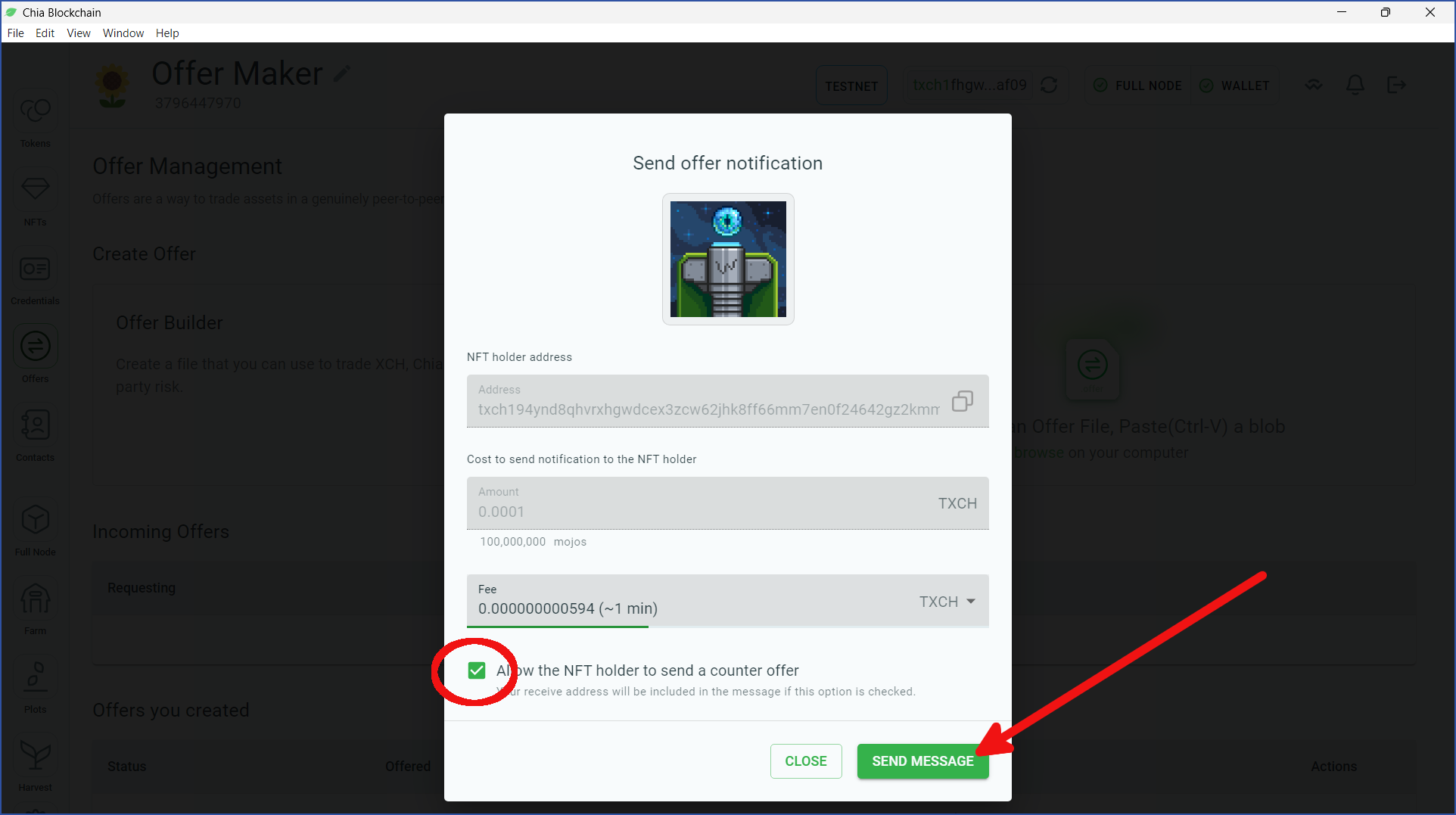This screenshot has width=1456, height=815.
Task: Click the FULL NODE status button
Action: [x=1138, y=86]
